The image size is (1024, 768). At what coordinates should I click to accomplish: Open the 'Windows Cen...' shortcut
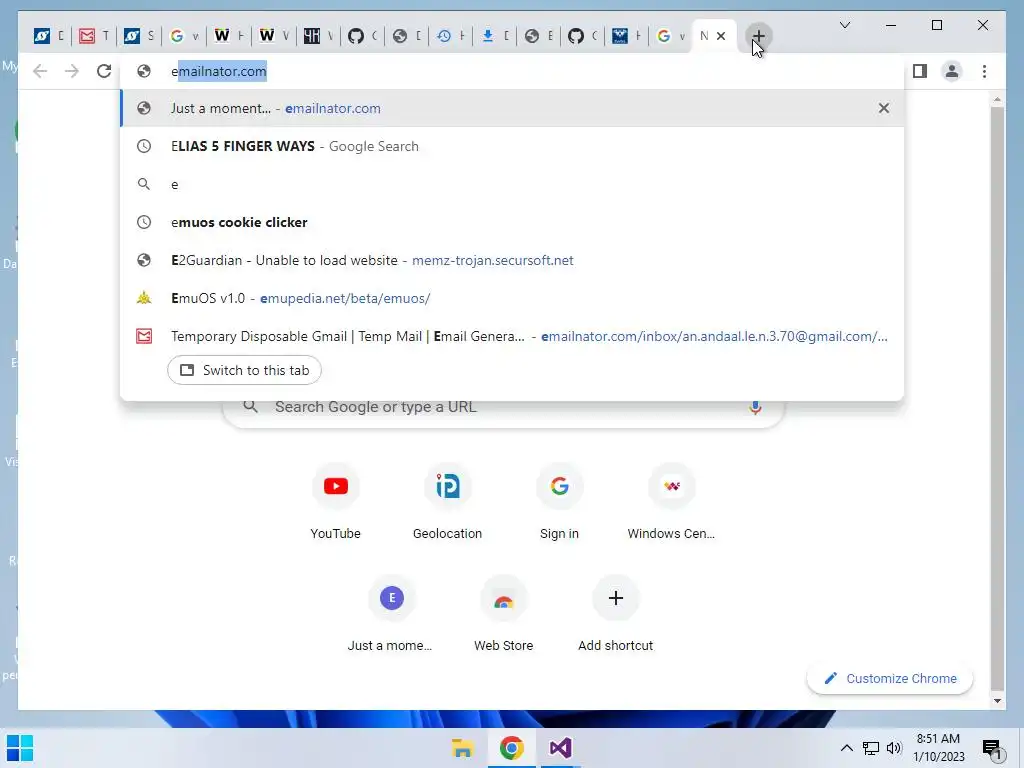click(671, 501)
